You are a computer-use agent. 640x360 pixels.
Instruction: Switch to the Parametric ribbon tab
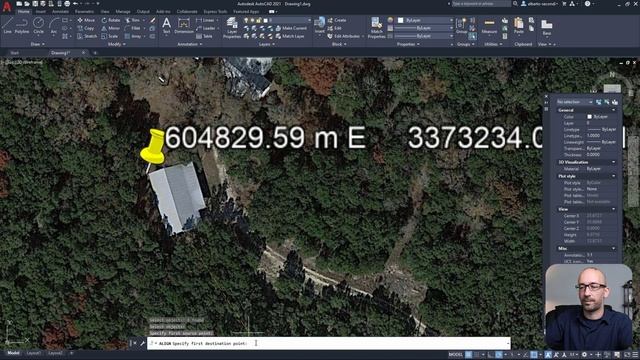point(84,12)
